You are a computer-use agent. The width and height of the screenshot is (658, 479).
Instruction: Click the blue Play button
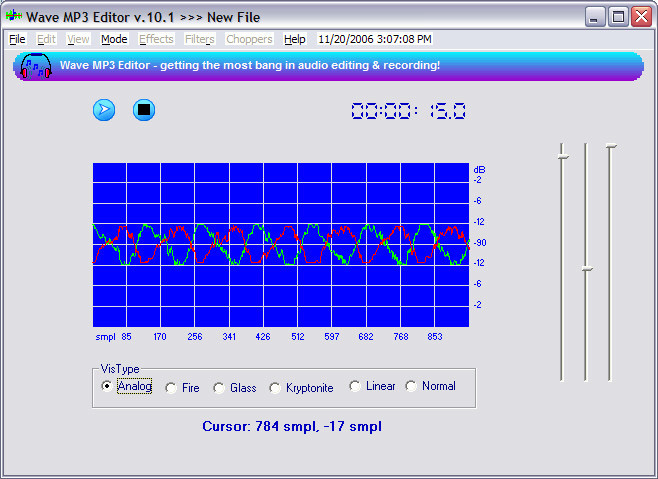104,110
